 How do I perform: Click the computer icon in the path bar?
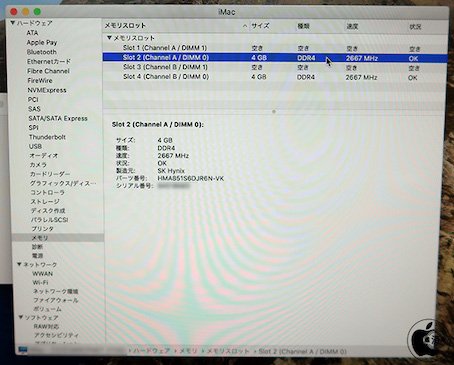[23, 350]
